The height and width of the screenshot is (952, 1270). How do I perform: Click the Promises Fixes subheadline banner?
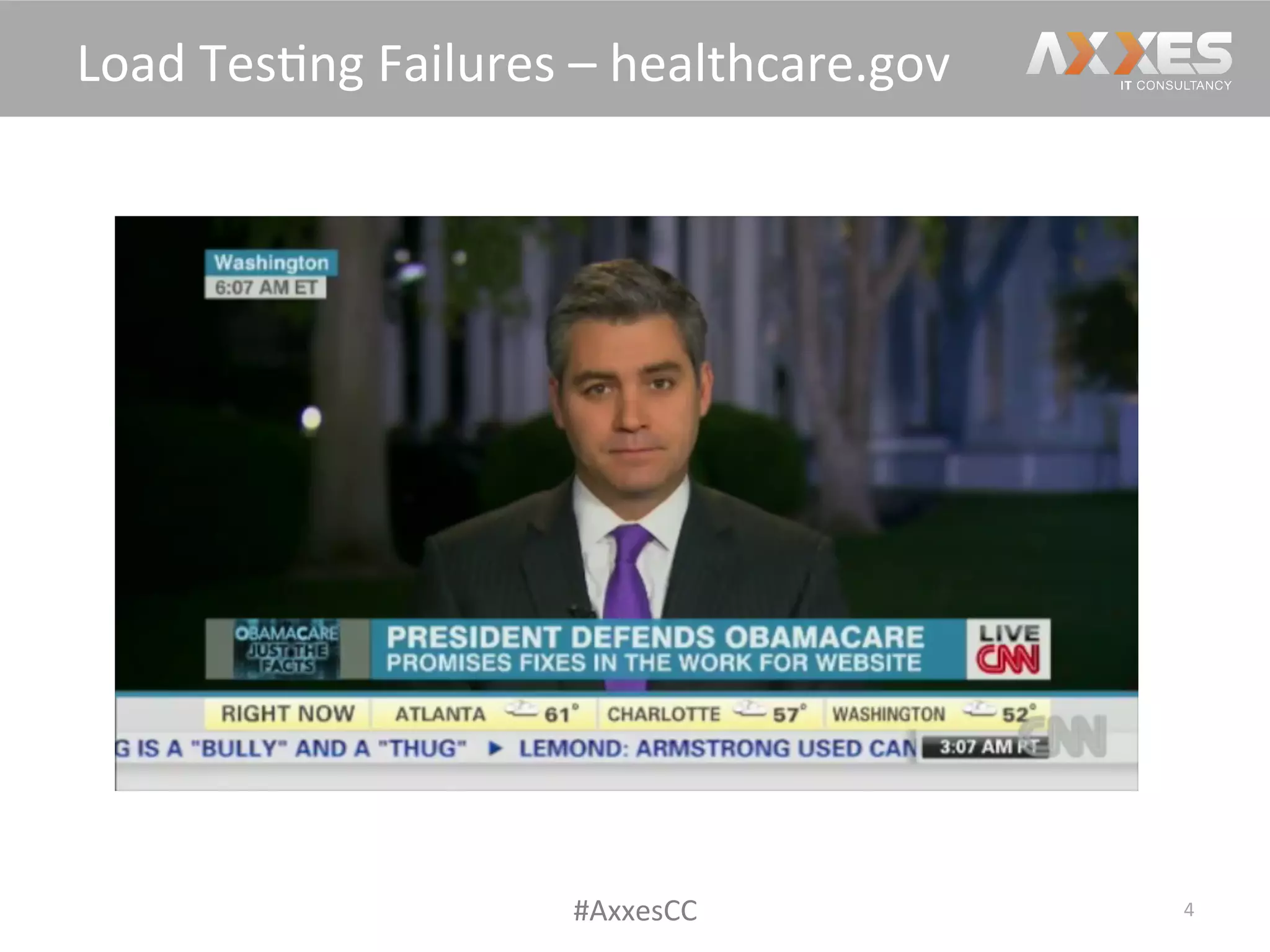click(x=654, y=663)
